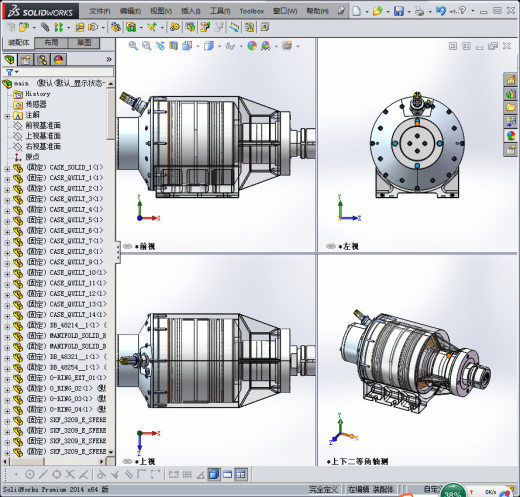Click the Zoom to Fit magnifier icon
Screen dimensions: 520x497
click(x=133, y=46)
